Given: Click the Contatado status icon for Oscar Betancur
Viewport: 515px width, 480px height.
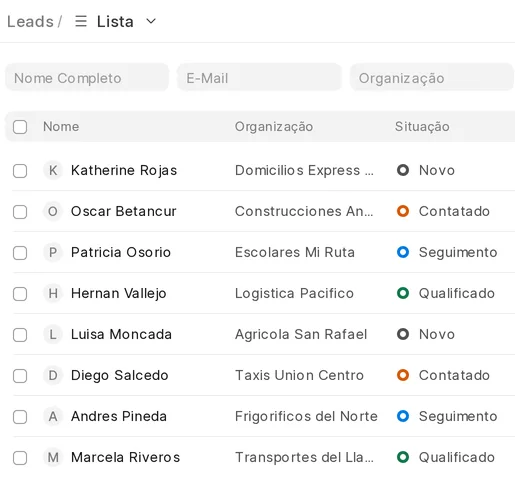Looking at the screenshot, I should [x=403, y=211].
